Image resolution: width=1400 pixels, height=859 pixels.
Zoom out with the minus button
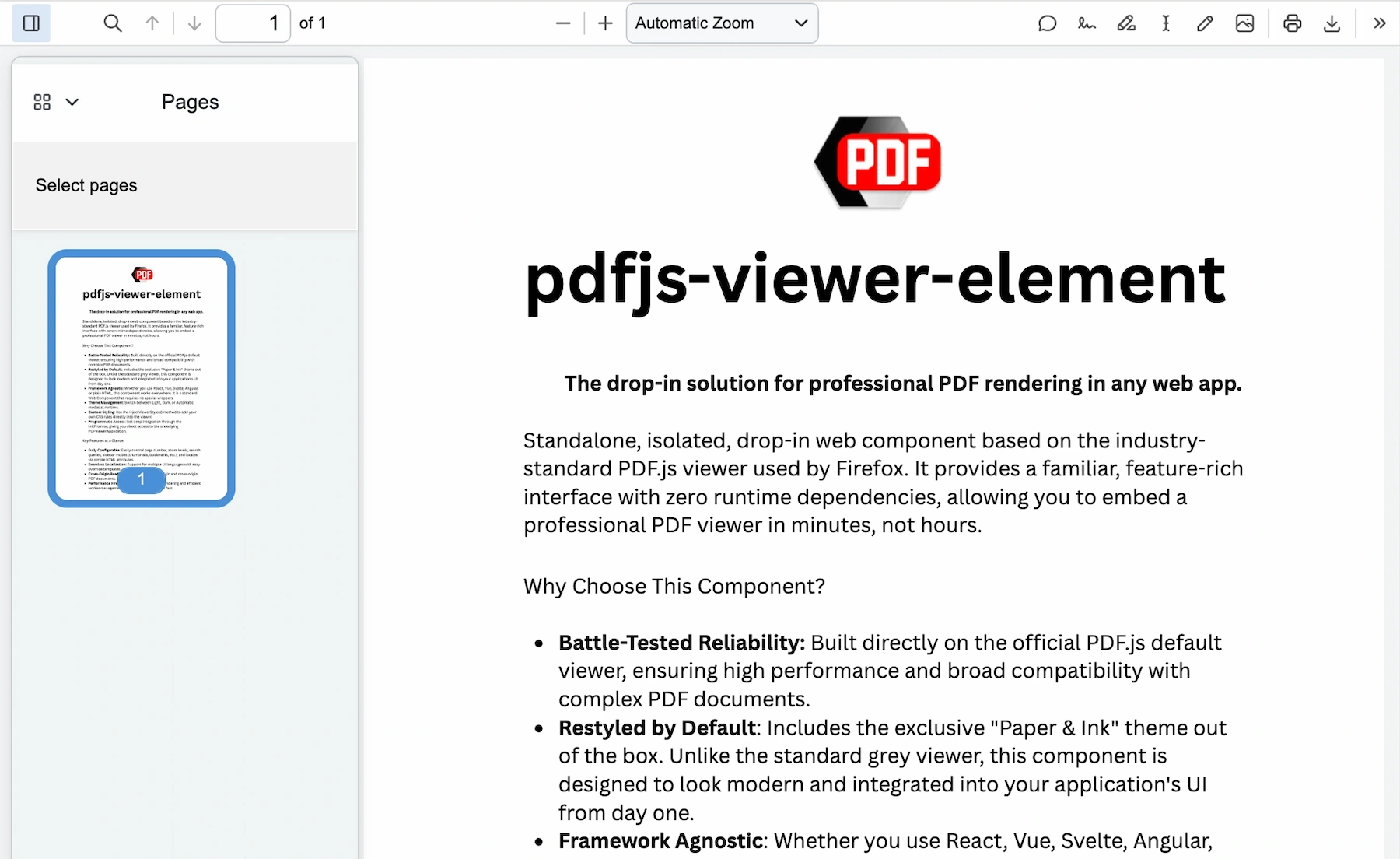(563, 23)
